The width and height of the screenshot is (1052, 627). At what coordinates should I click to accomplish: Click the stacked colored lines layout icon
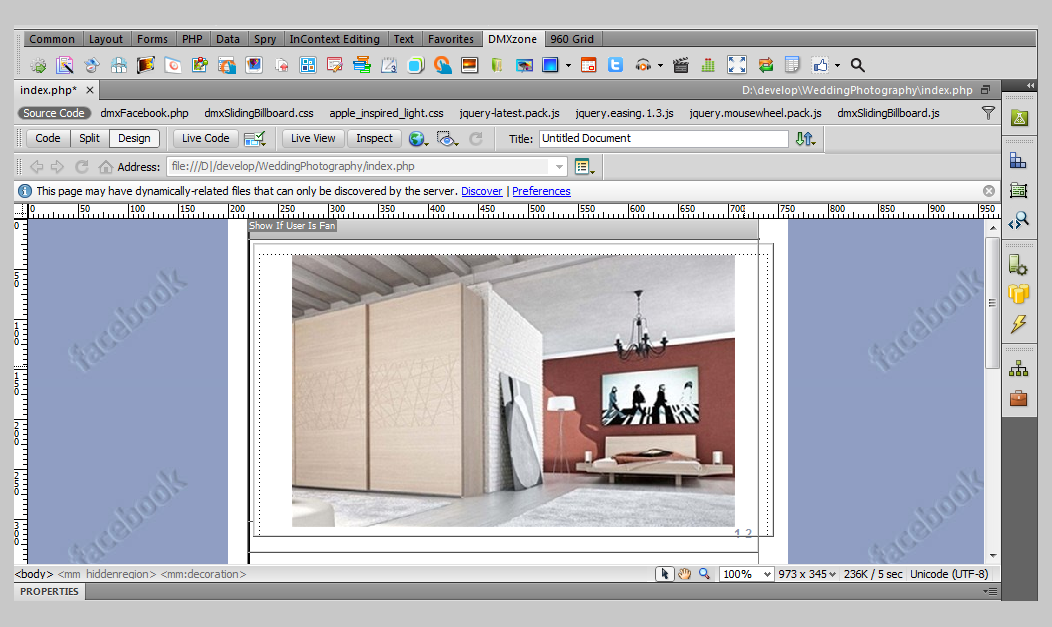coord(362,65)
